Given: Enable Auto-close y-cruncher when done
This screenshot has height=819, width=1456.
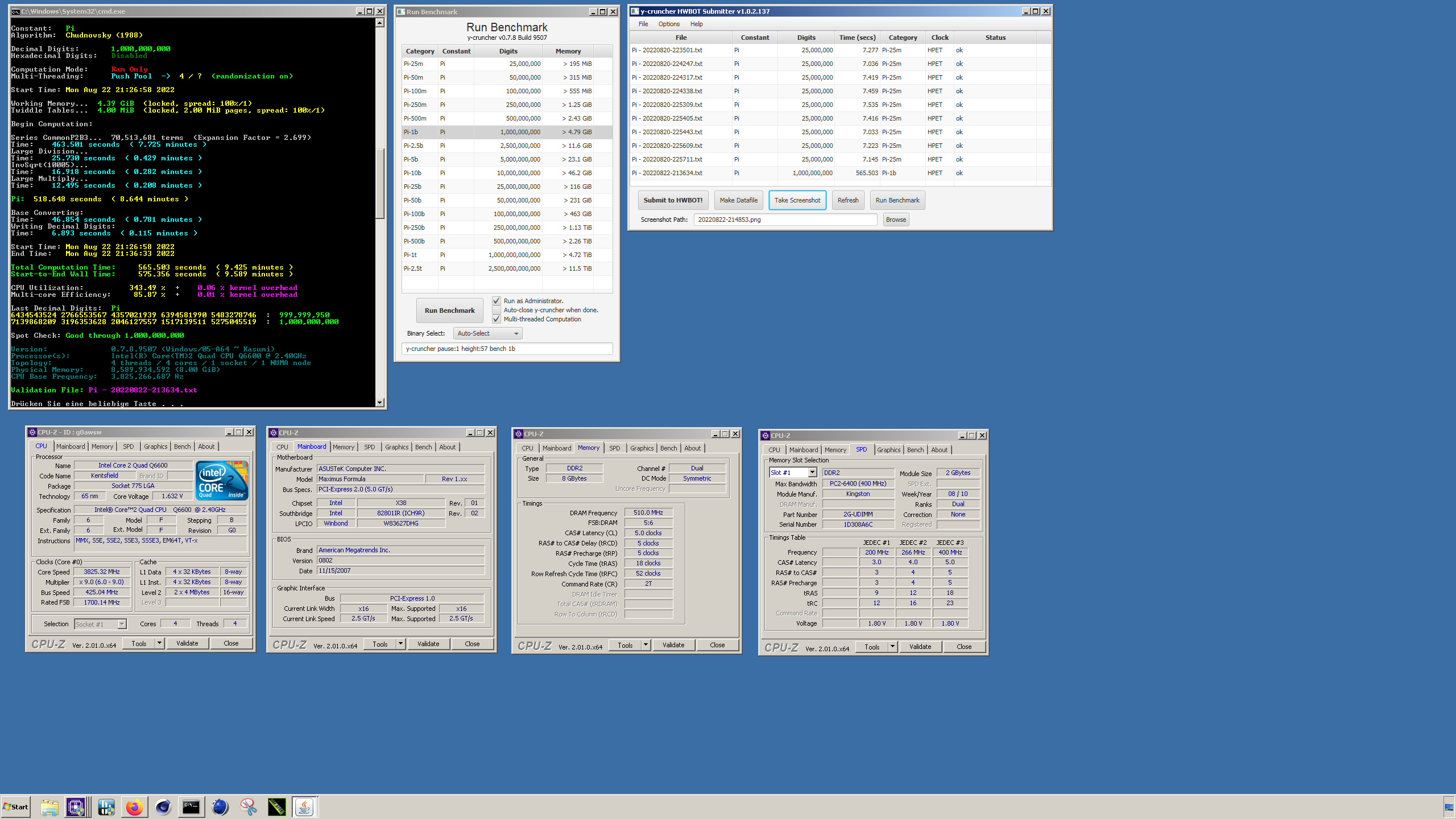Looking at the screenshot, I should (497, 310).
